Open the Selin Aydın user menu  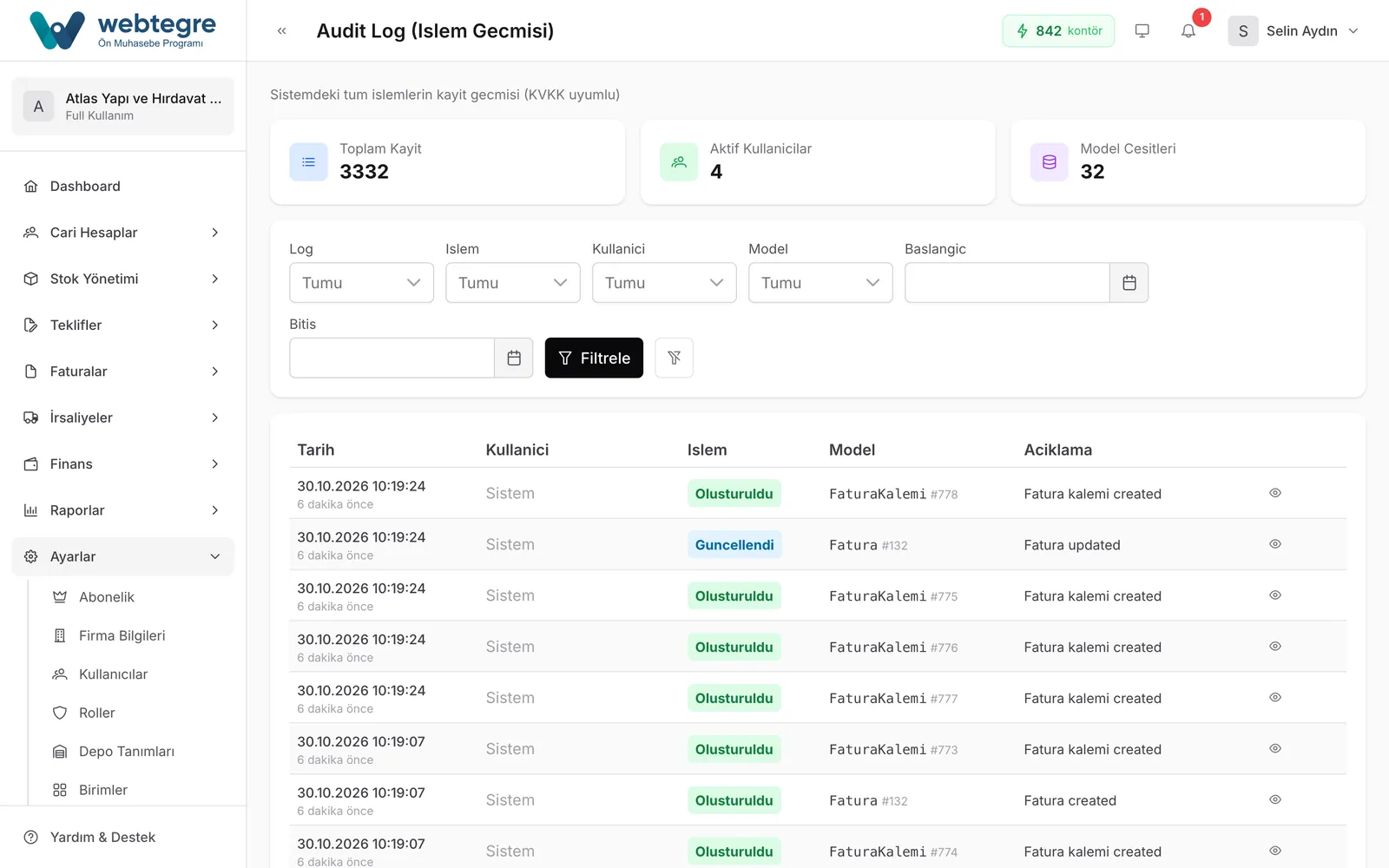click(1294, 31)
